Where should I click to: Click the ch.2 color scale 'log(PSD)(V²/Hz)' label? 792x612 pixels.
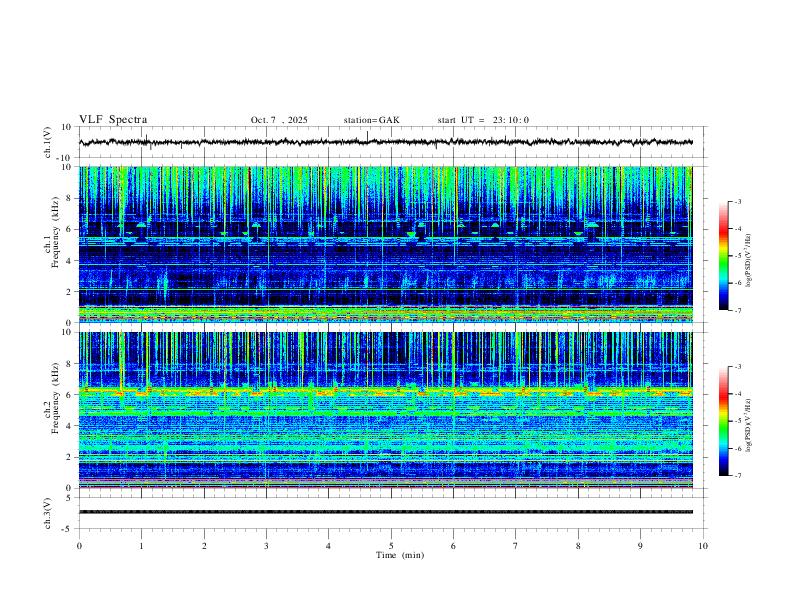coord(749,425)
